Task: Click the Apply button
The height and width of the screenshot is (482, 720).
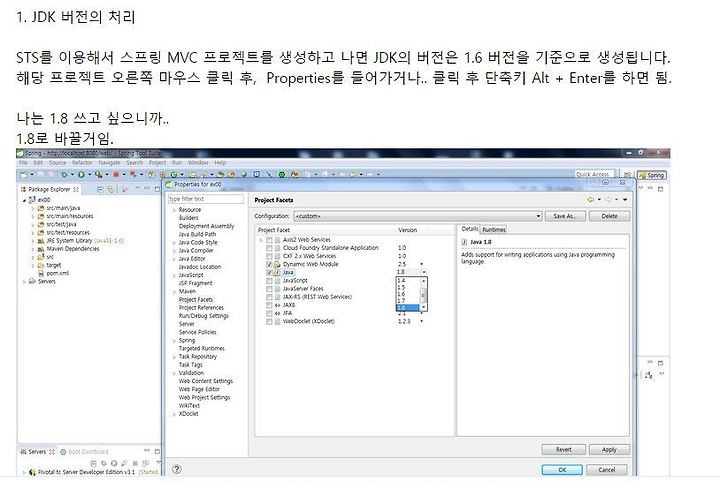Action: click(609, 450)
